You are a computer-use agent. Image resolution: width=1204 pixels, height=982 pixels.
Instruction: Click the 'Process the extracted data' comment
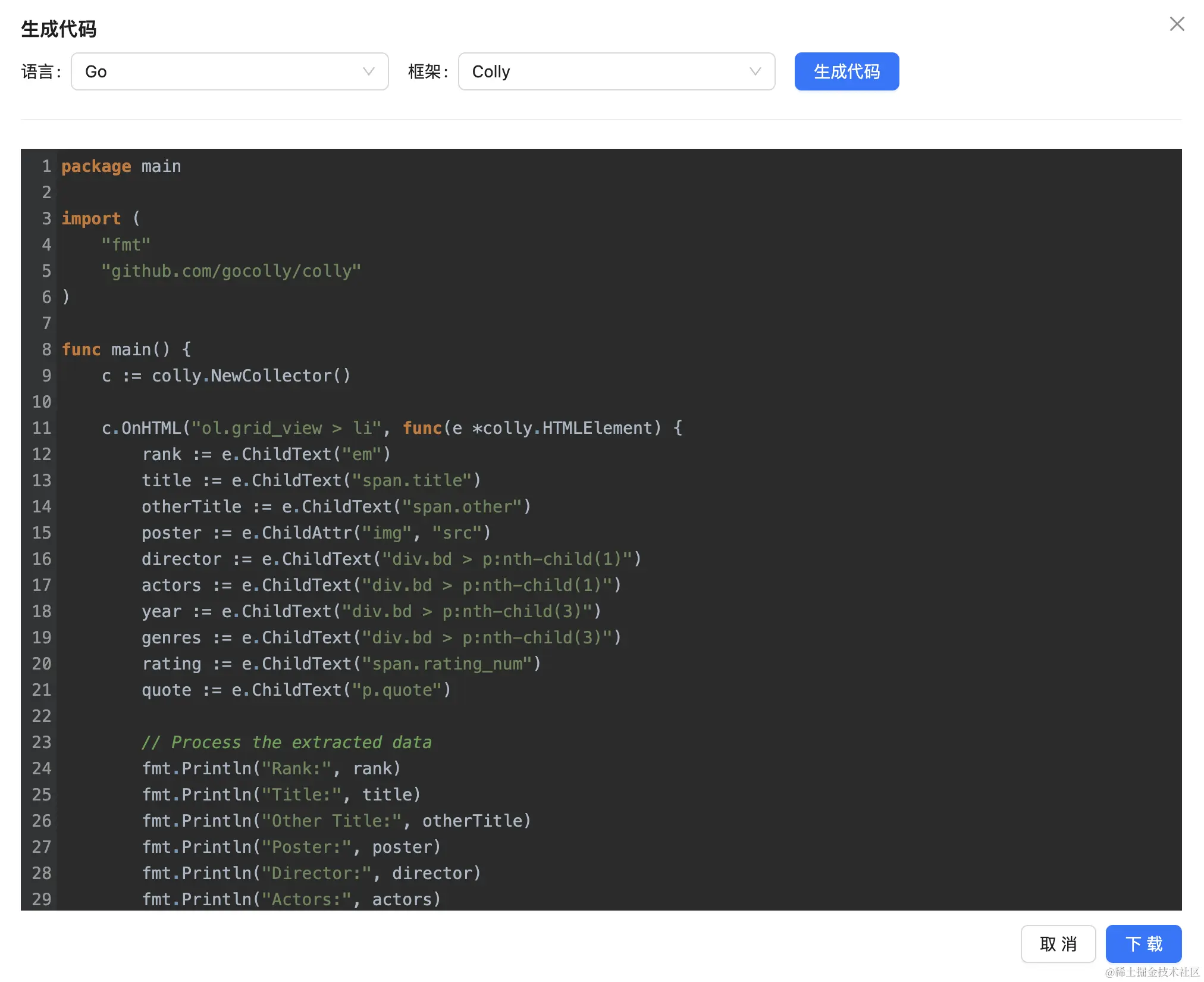coord(287,743)
